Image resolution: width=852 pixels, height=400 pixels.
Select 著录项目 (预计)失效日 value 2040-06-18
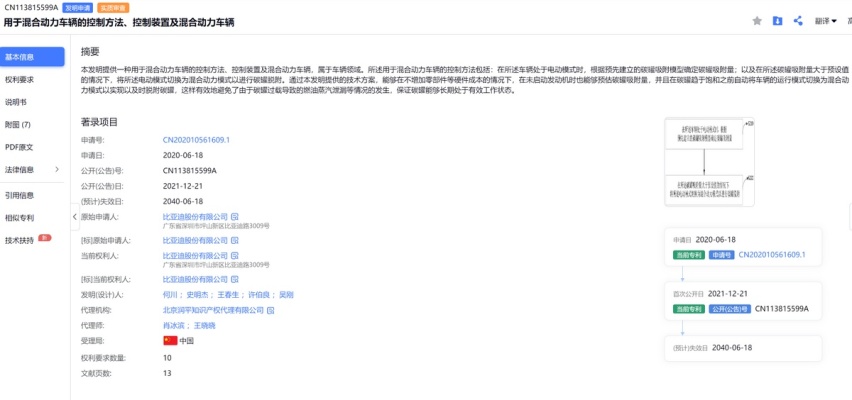(x=183, y=201)
